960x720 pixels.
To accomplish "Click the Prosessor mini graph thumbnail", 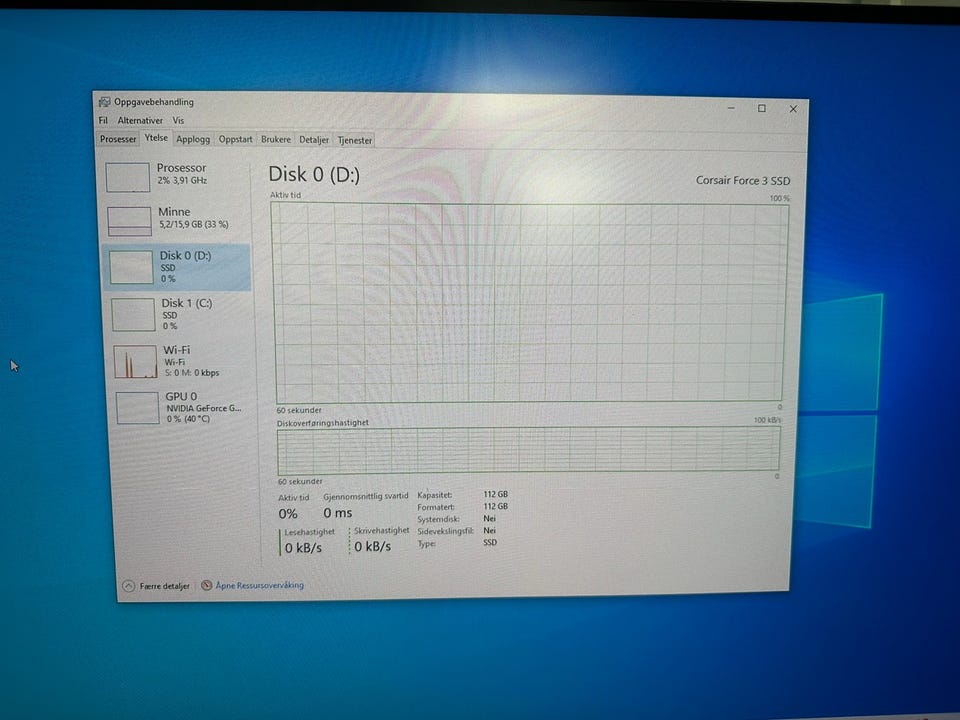I will (x=127, y=177).
